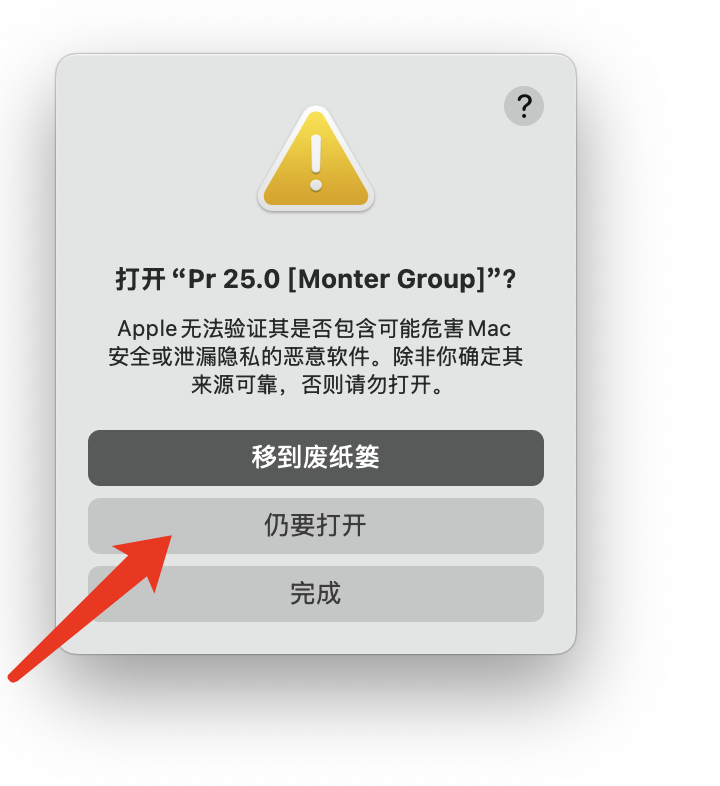Choose 移到废纸篓 to trash the app
The height and width of the screenshot is (786, 720).
[316, 457]
